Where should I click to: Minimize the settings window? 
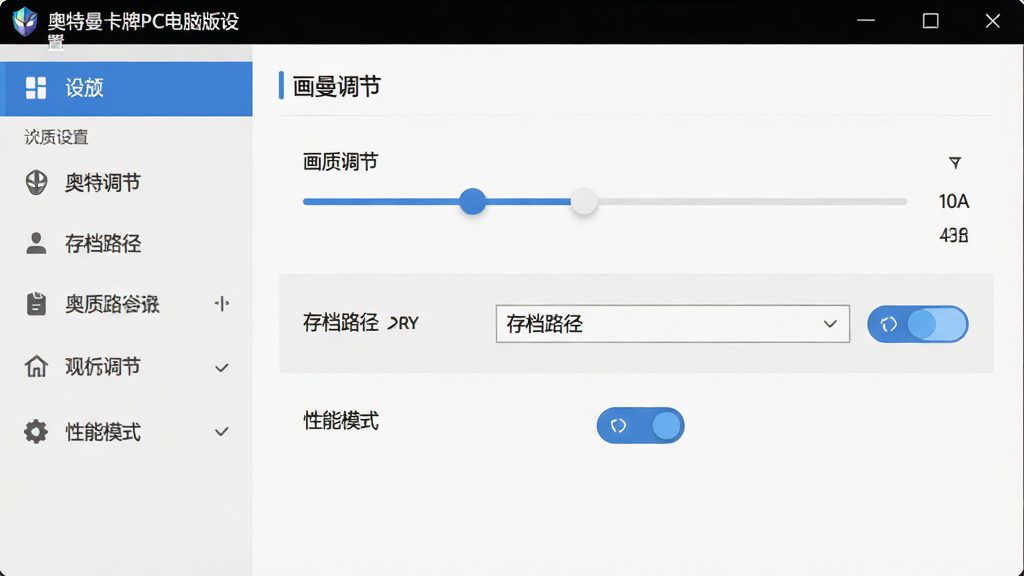866,21
